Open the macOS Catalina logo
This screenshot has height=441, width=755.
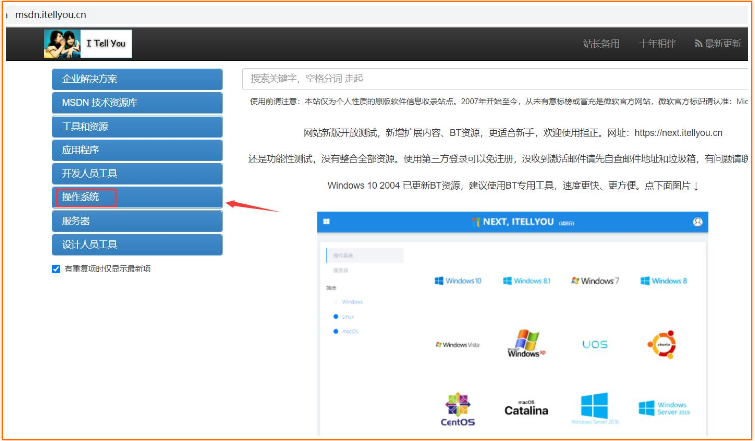click(526, 406)
